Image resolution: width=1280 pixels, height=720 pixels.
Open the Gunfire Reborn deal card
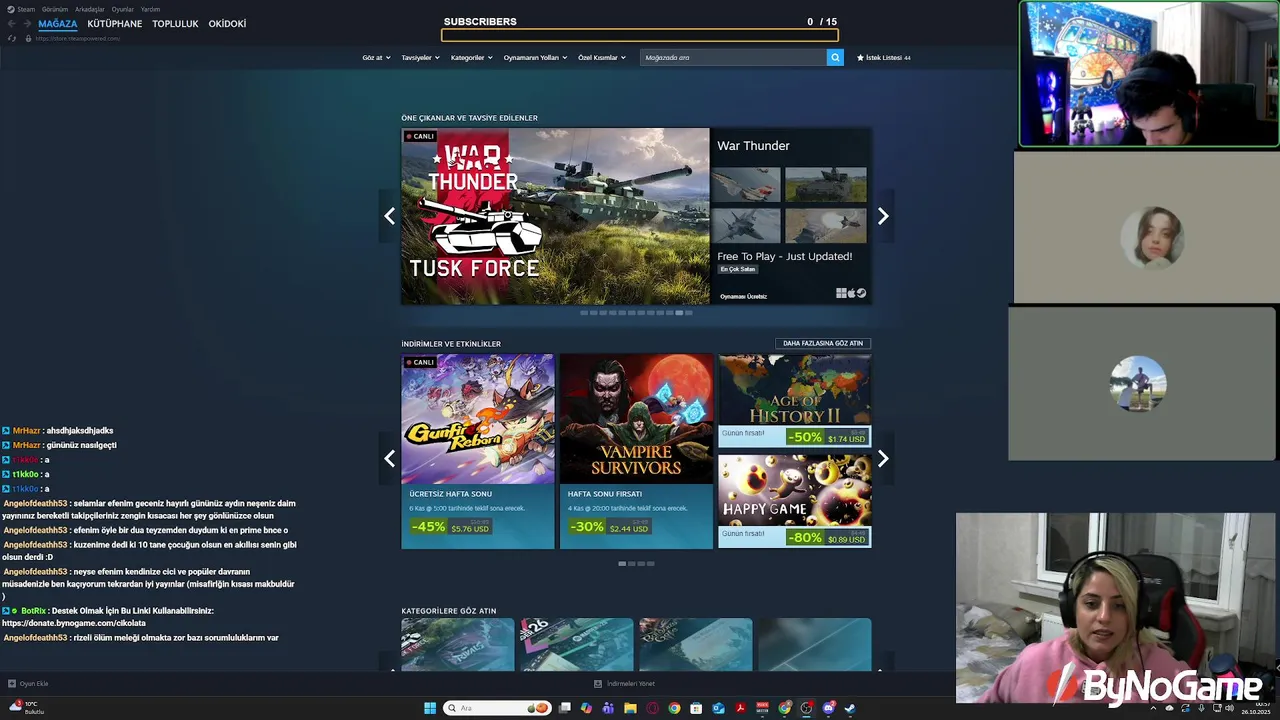click(x=478, y=451)
